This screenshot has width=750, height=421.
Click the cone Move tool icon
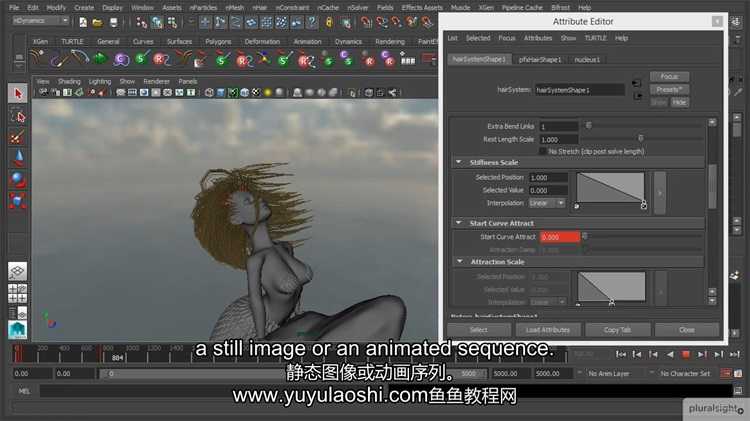[18, 158]
